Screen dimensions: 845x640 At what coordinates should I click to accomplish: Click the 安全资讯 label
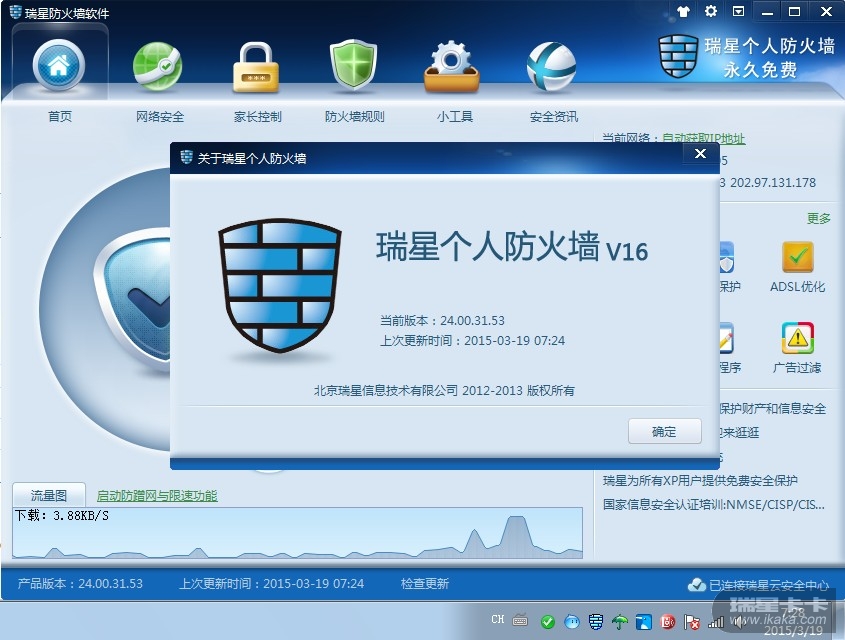(x=553, y=116)
